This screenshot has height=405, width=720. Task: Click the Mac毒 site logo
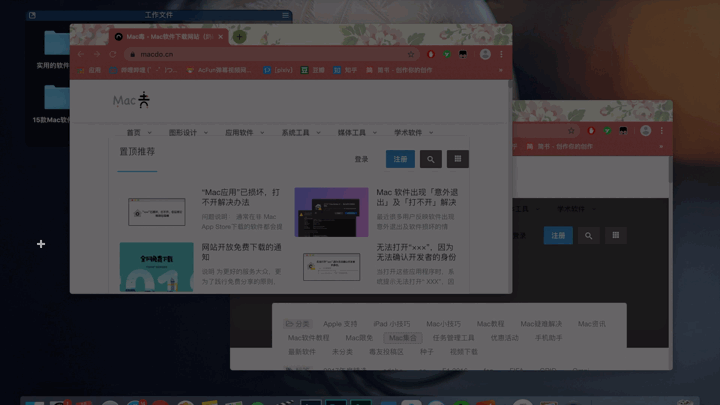[x=131, y=100]
